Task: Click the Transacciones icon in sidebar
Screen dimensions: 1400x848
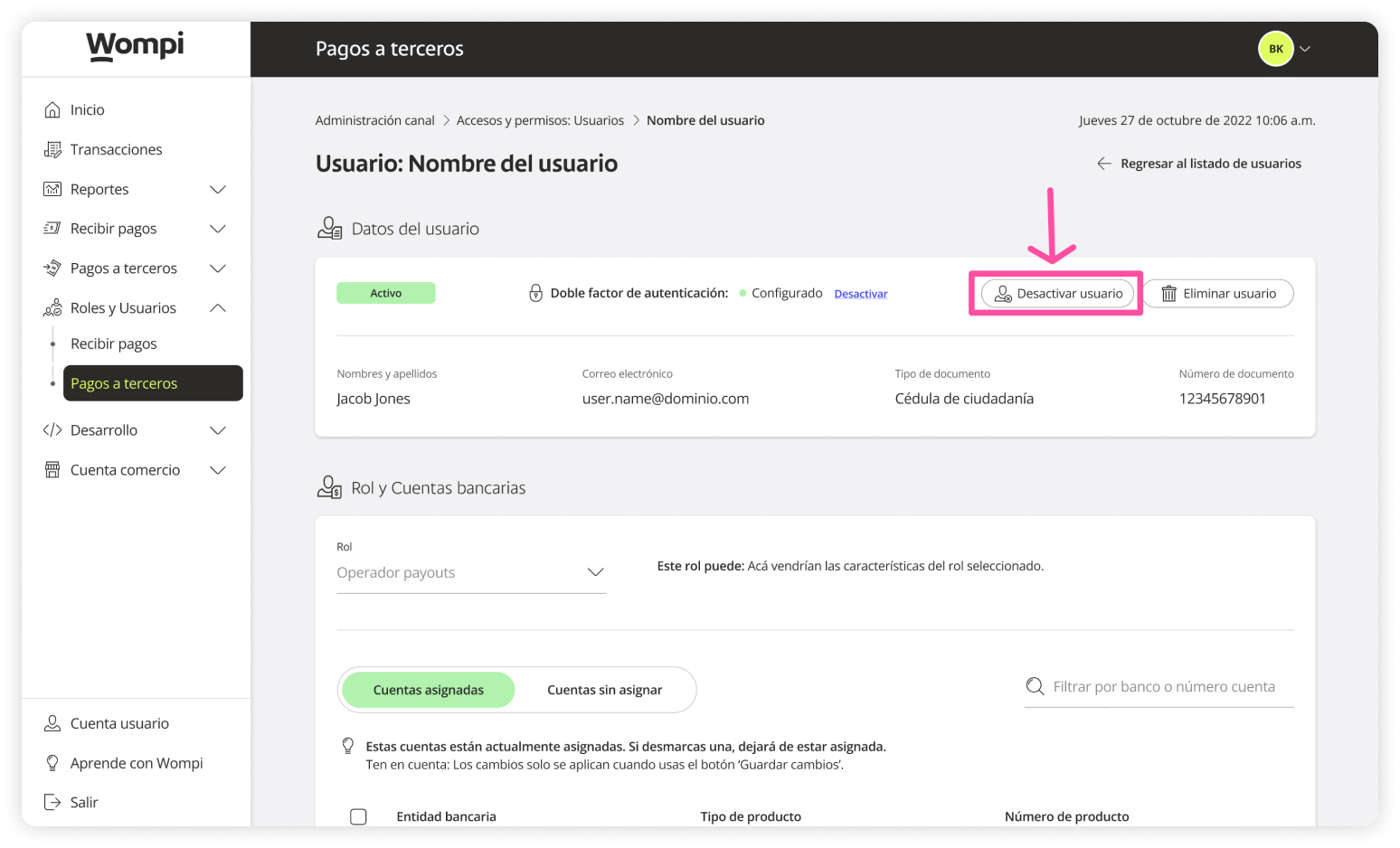Action: 52,149
